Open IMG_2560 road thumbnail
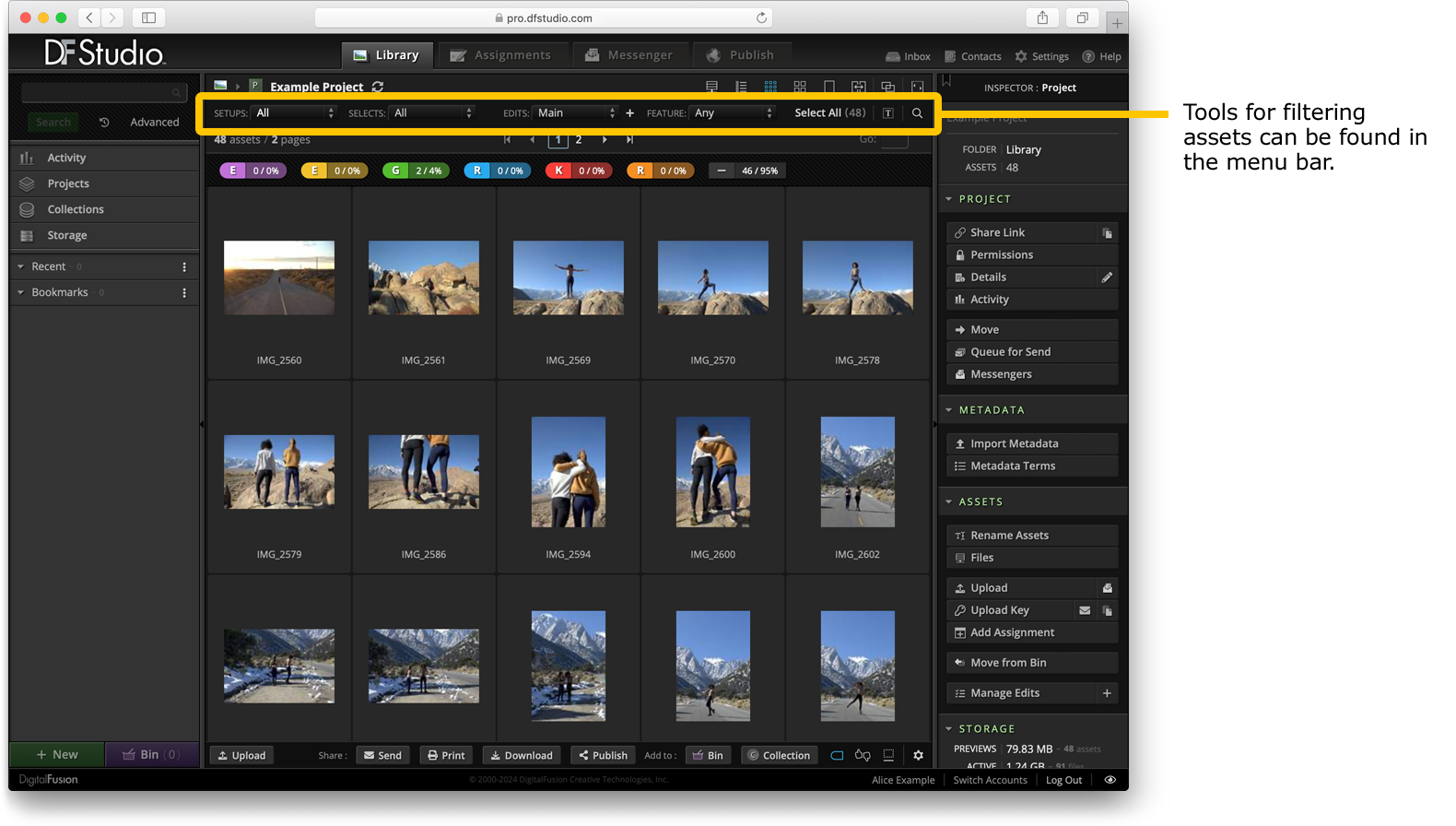Image resolution: width=1456 pixels, height=826 pixels. (279, 278)
